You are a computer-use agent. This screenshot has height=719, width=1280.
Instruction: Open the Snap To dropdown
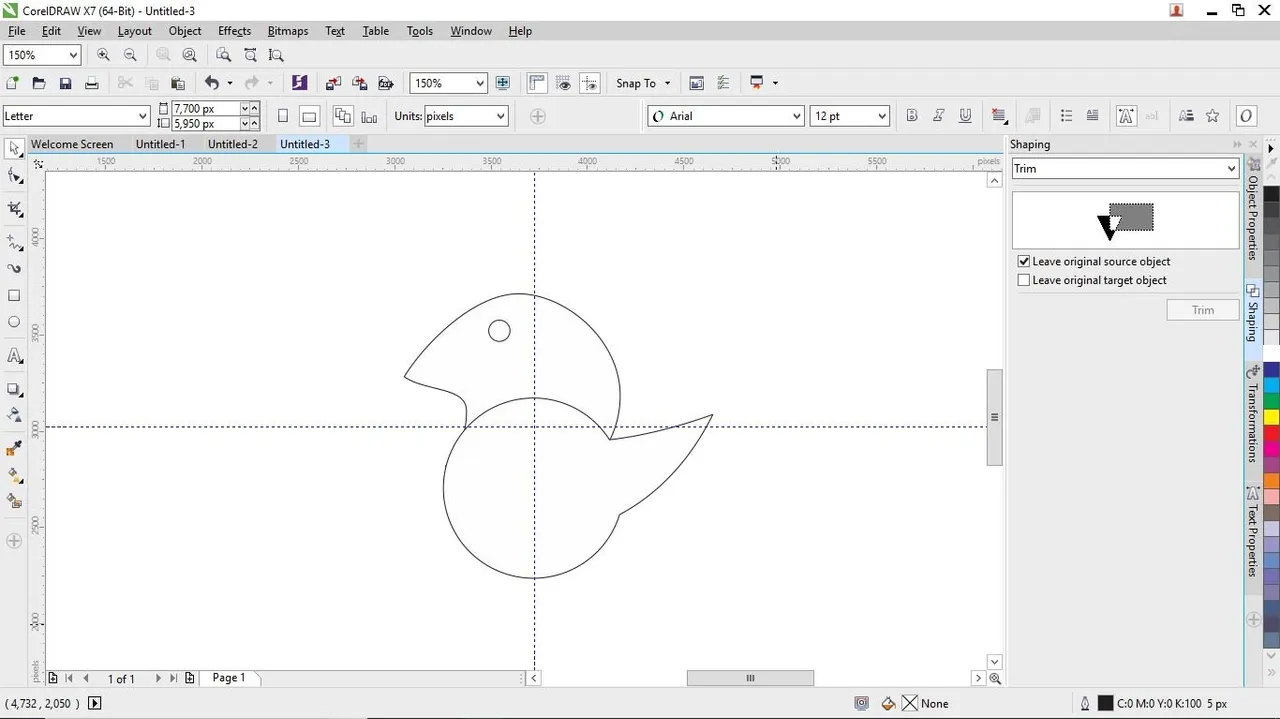[643, 83]
